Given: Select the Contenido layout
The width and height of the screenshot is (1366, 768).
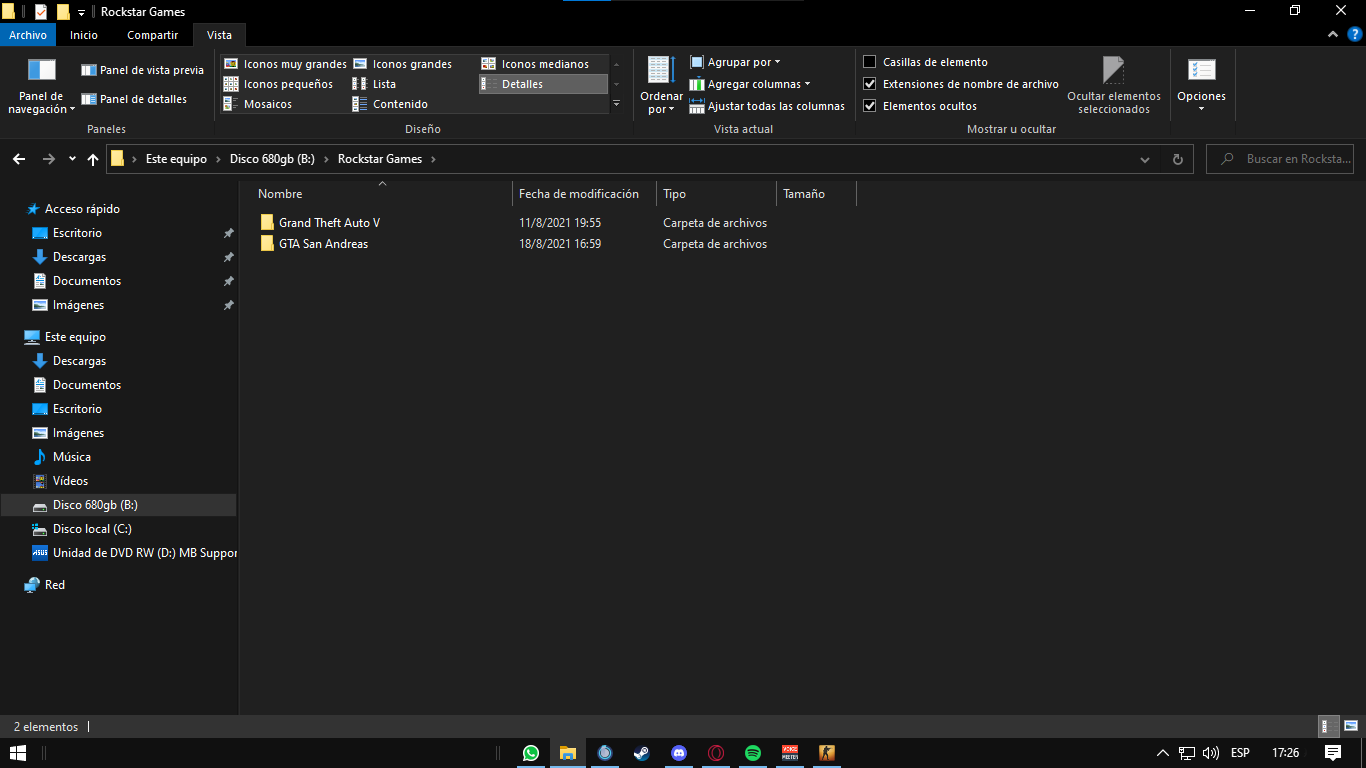Looking at the screenshot, I should point(390,104).
